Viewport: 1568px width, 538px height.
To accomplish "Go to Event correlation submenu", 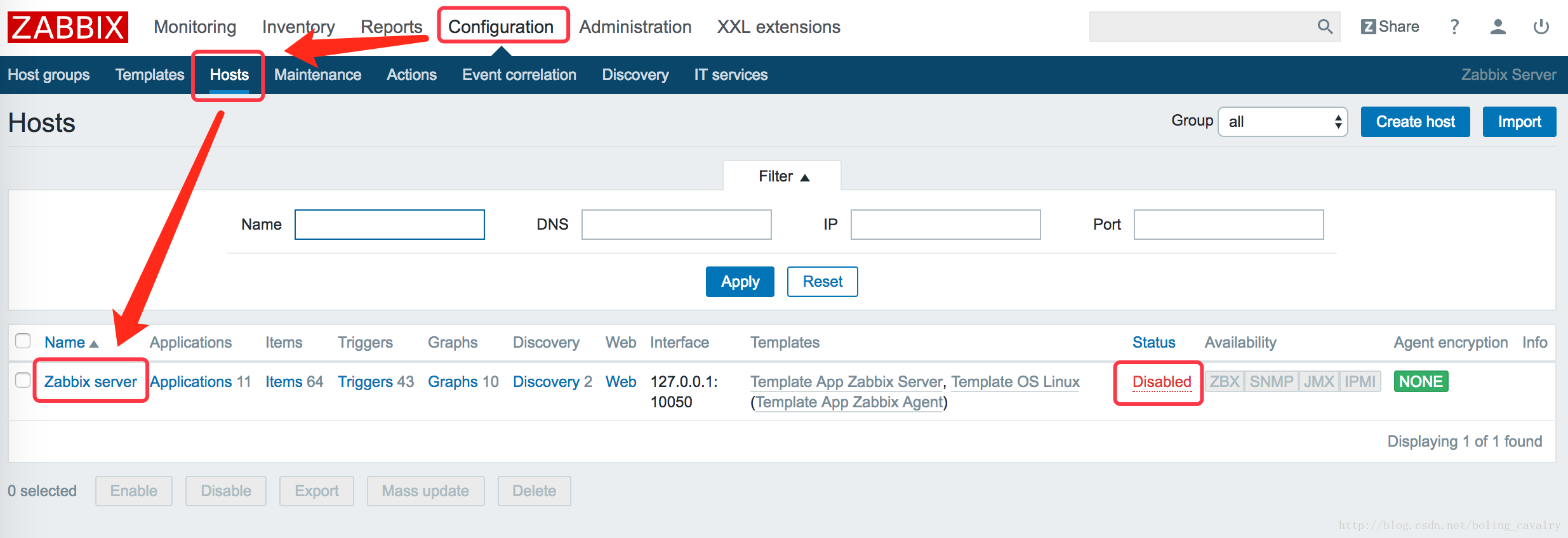I will coord(519,75).
